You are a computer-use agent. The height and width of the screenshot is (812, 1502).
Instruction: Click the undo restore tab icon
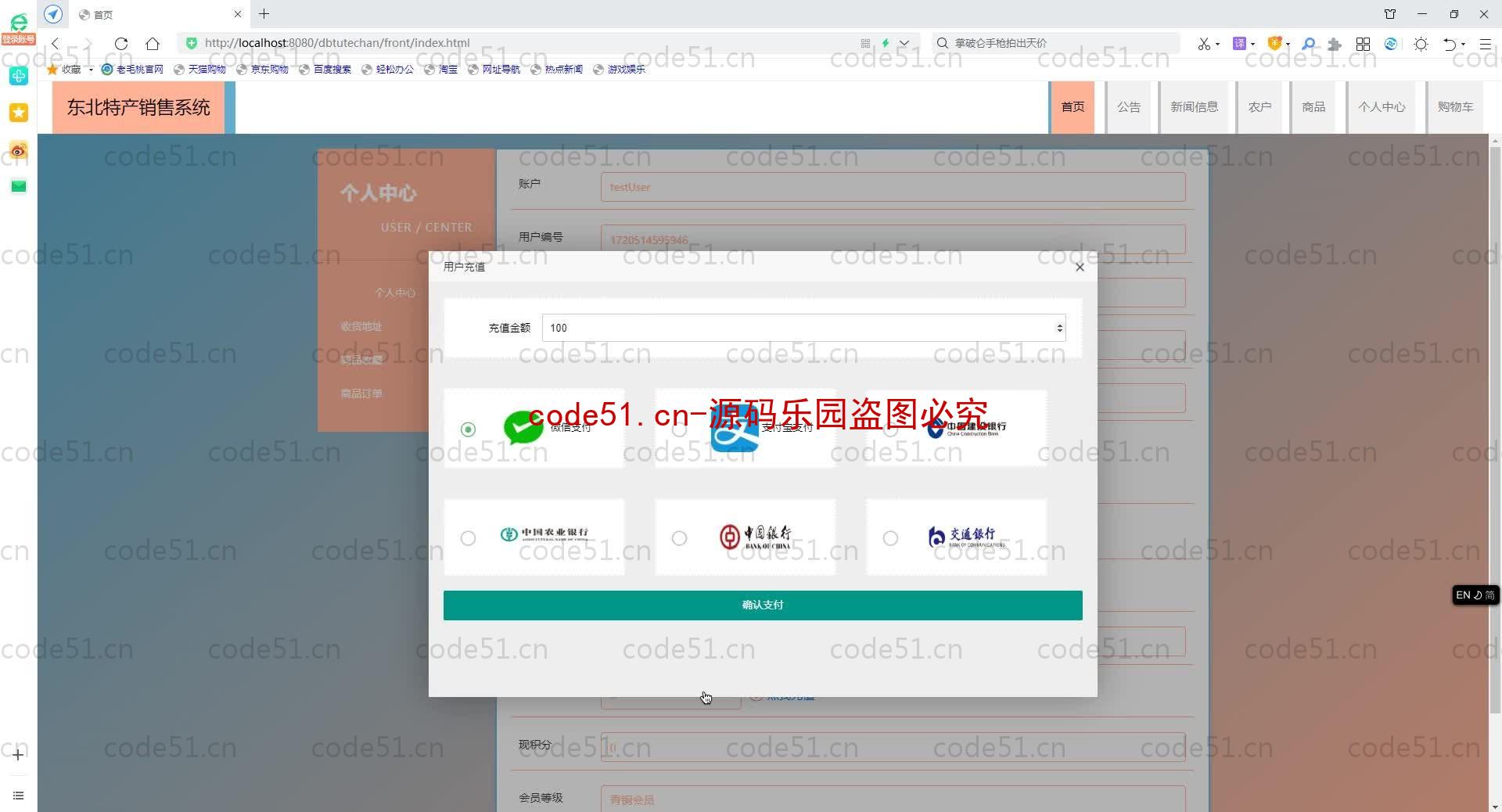pyautogui.click(x=1450, y=44)
